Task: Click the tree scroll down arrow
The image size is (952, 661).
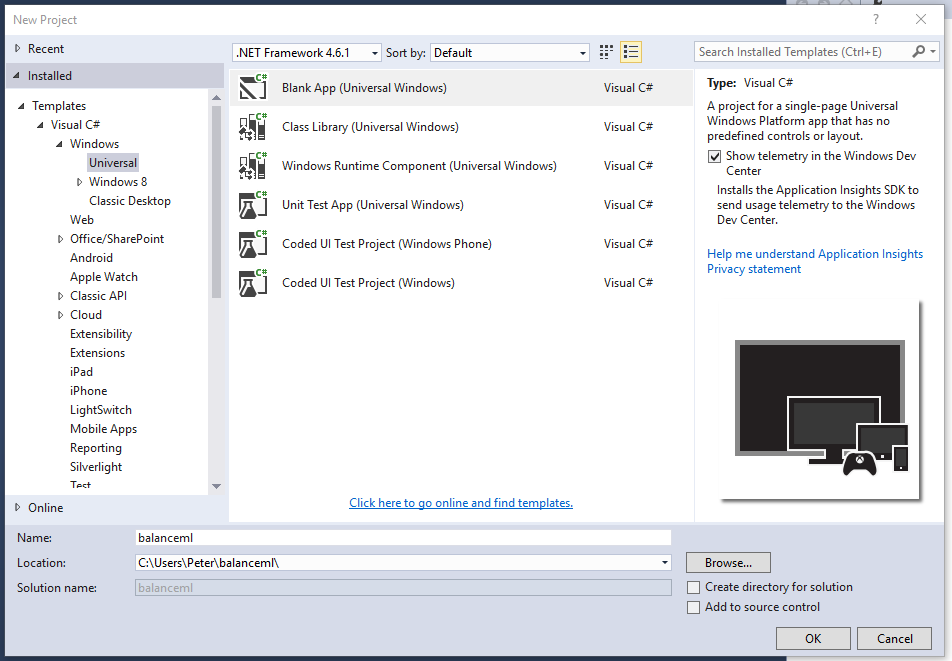Action: click(216, 487)
